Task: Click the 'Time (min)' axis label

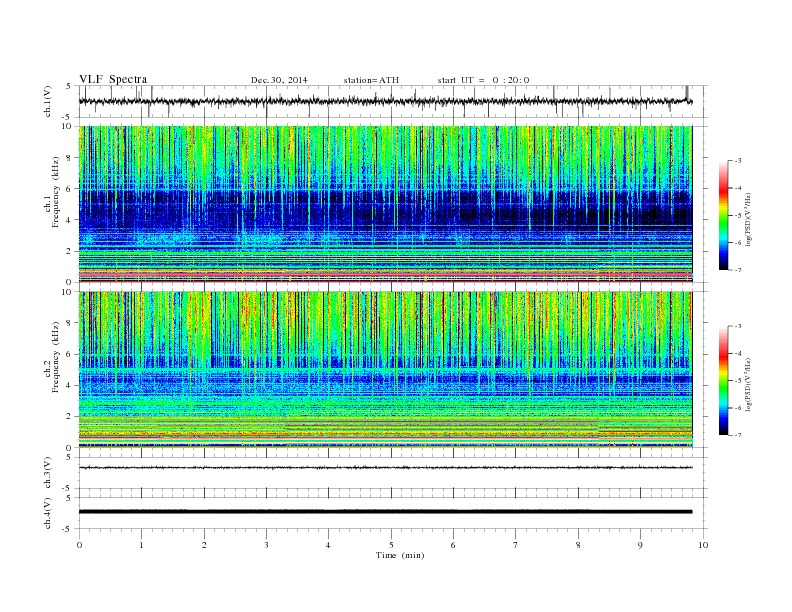Action: (x=400, y=555)
